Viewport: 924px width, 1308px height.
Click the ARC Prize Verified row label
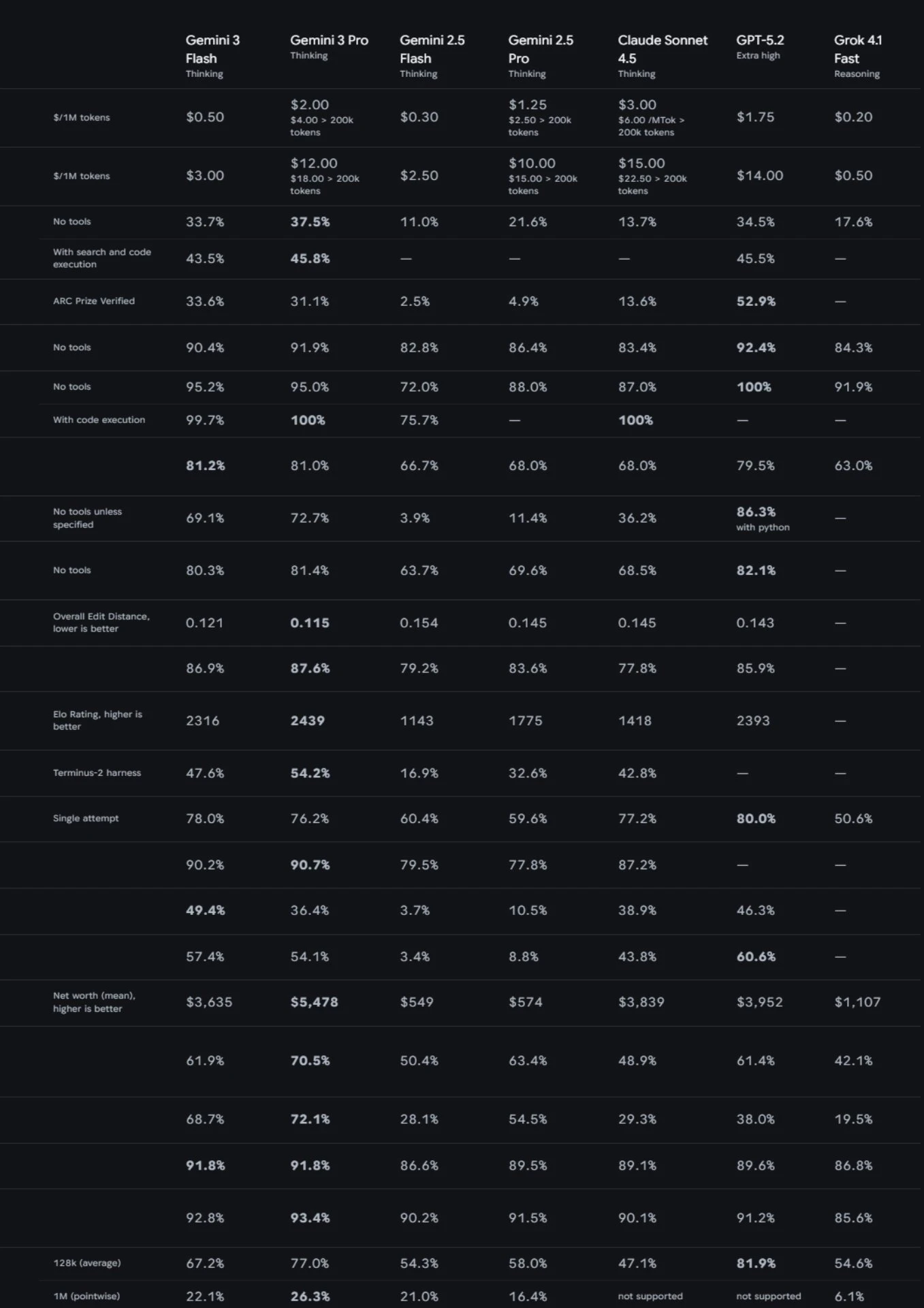[x=94, y=301]
